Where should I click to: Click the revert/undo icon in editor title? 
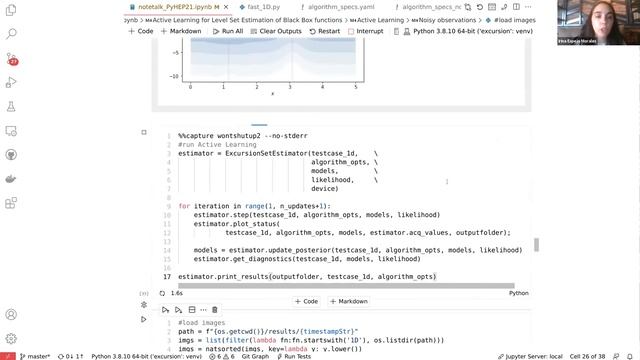[480, 7]
